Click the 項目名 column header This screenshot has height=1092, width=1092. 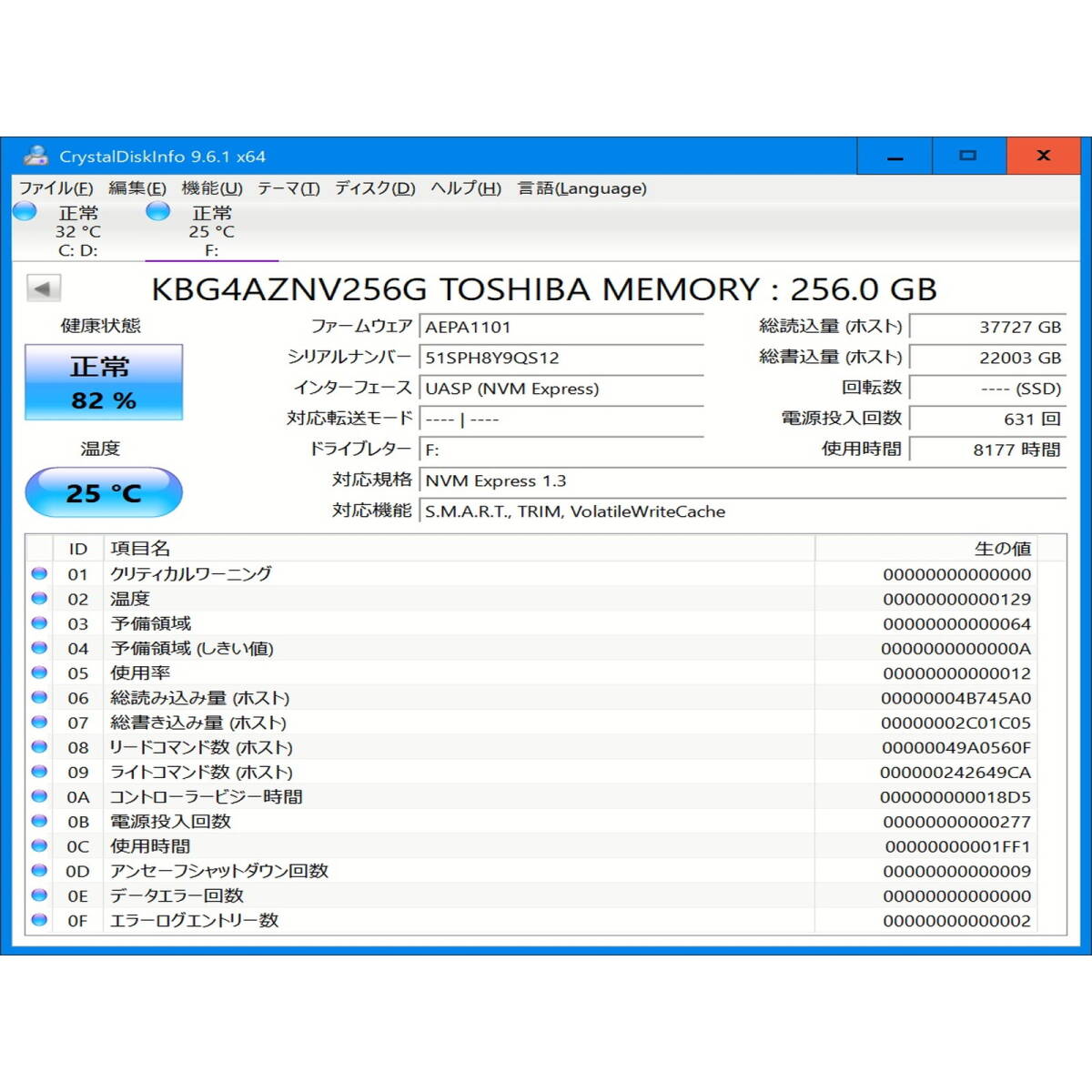click(x=460, y=549)
